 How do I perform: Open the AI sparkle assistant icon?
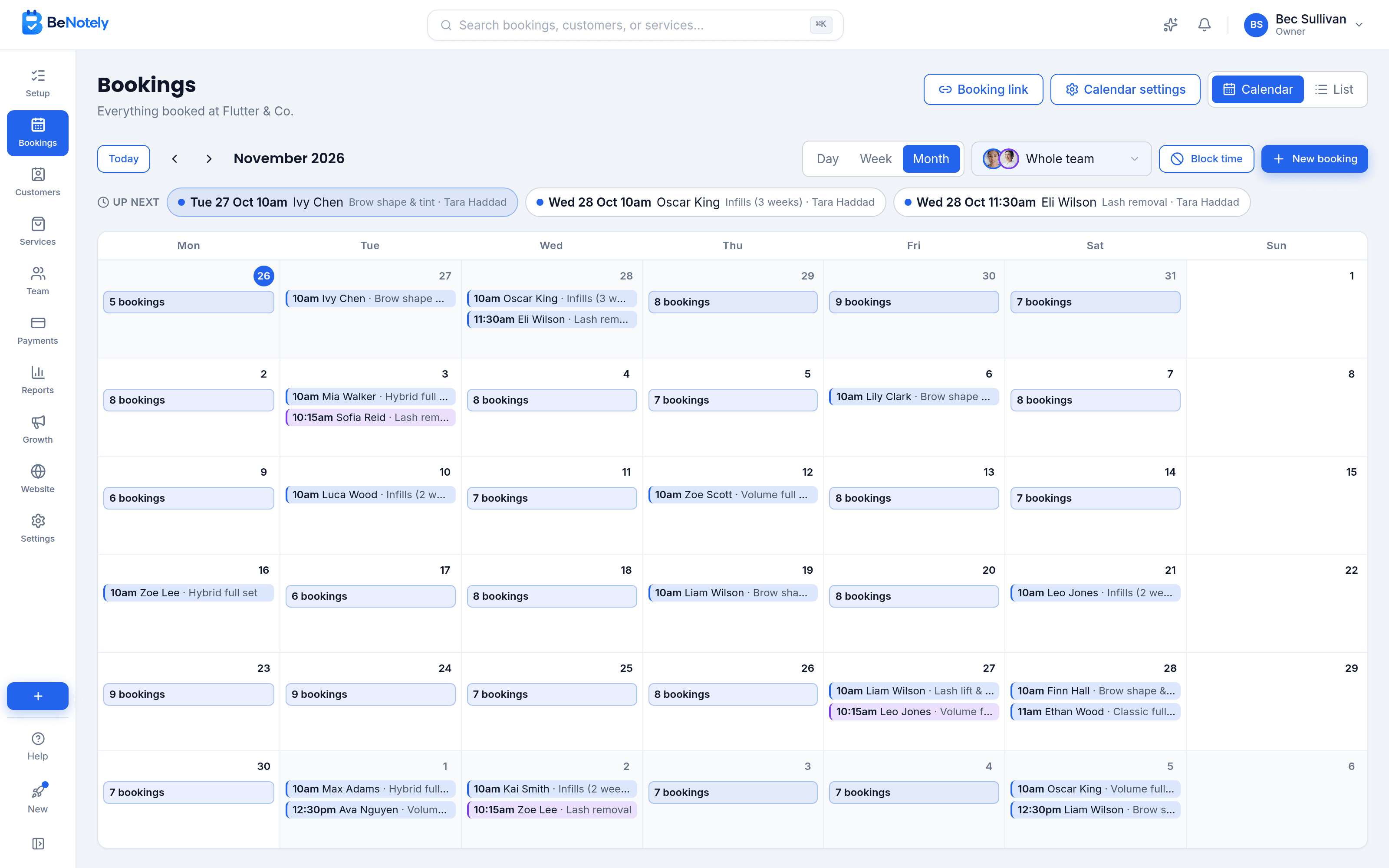tap(1170, 25)
